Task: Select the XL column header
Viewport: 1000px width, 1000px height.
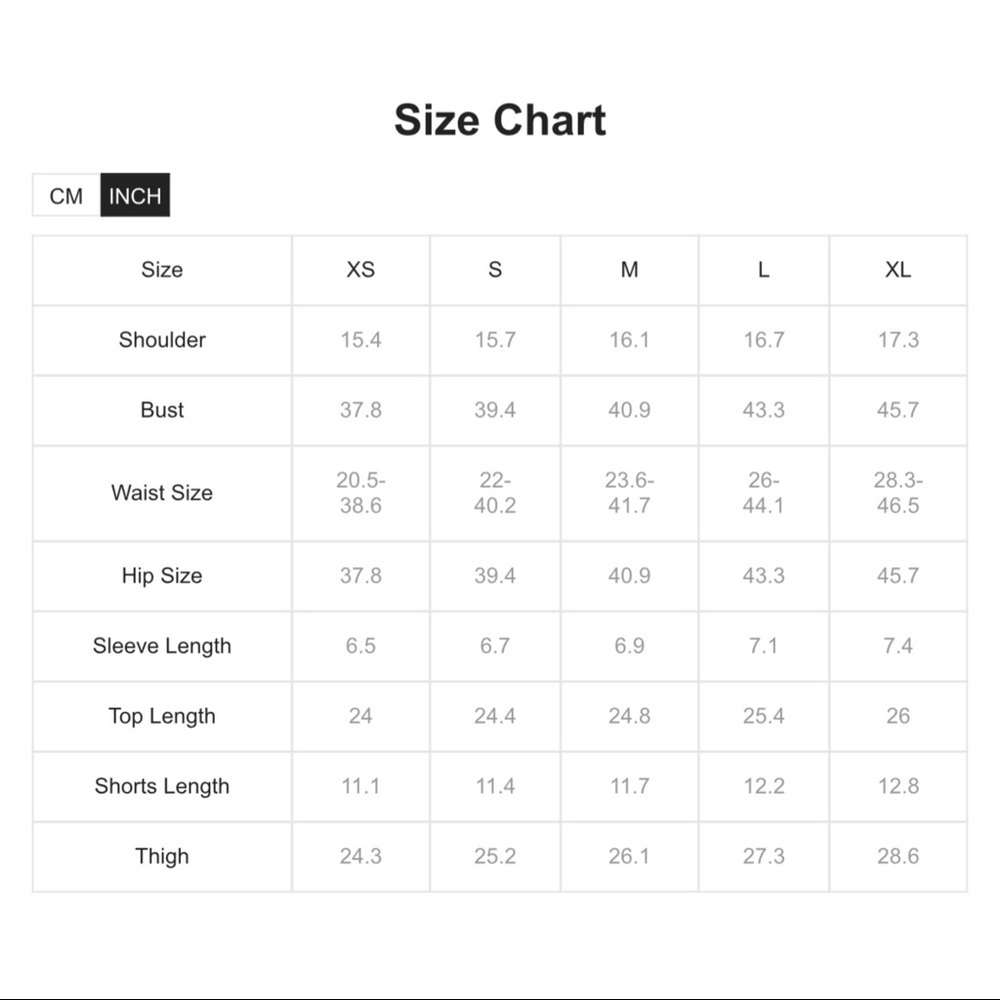Action: (x=898, y=270)
